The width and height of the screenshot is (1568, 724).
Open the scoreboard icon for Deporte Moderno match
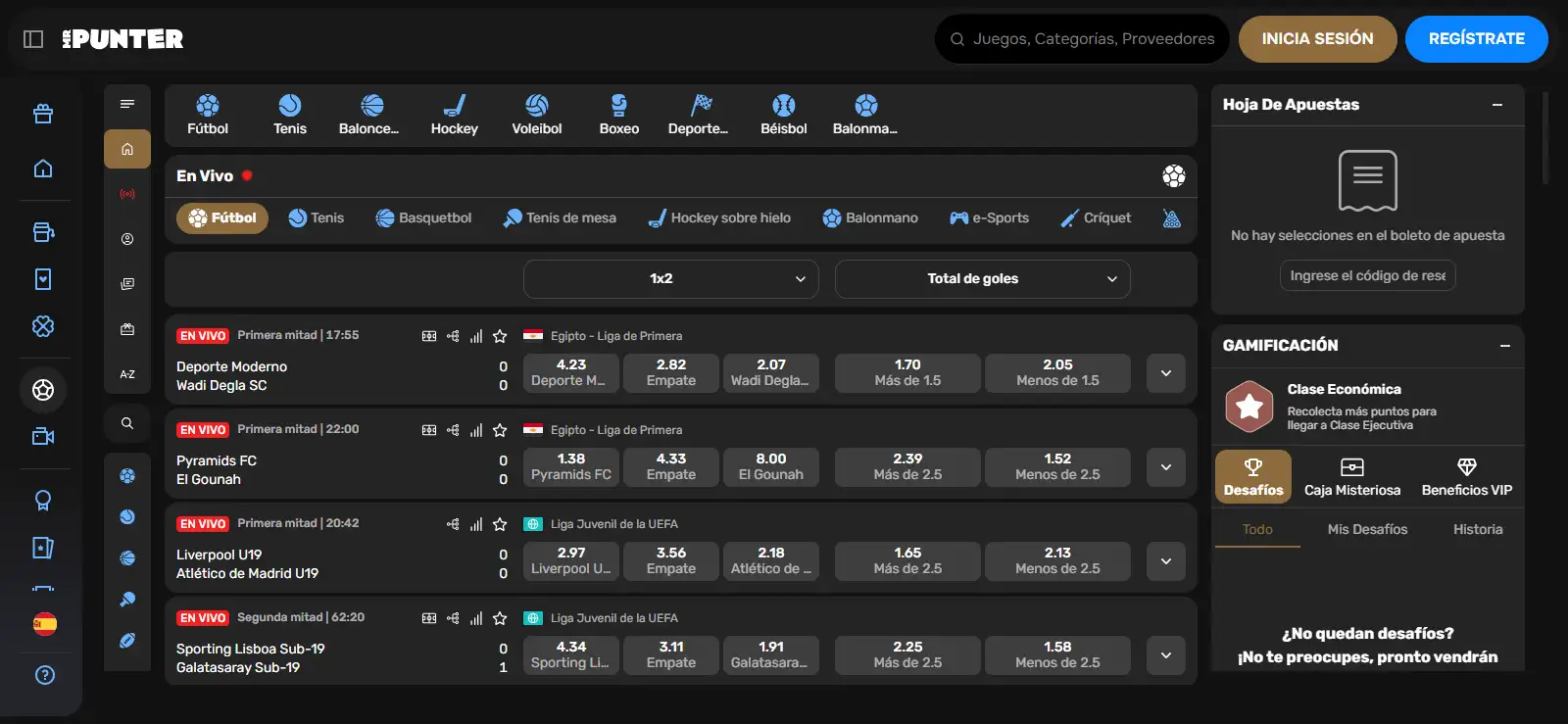[x=429, y=336]
